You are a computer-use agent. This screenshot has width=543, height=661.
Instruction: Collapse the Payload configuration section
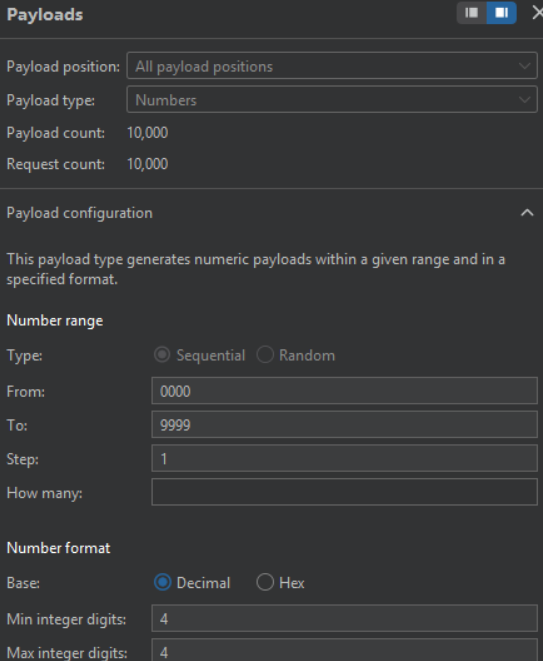(527, 212)
